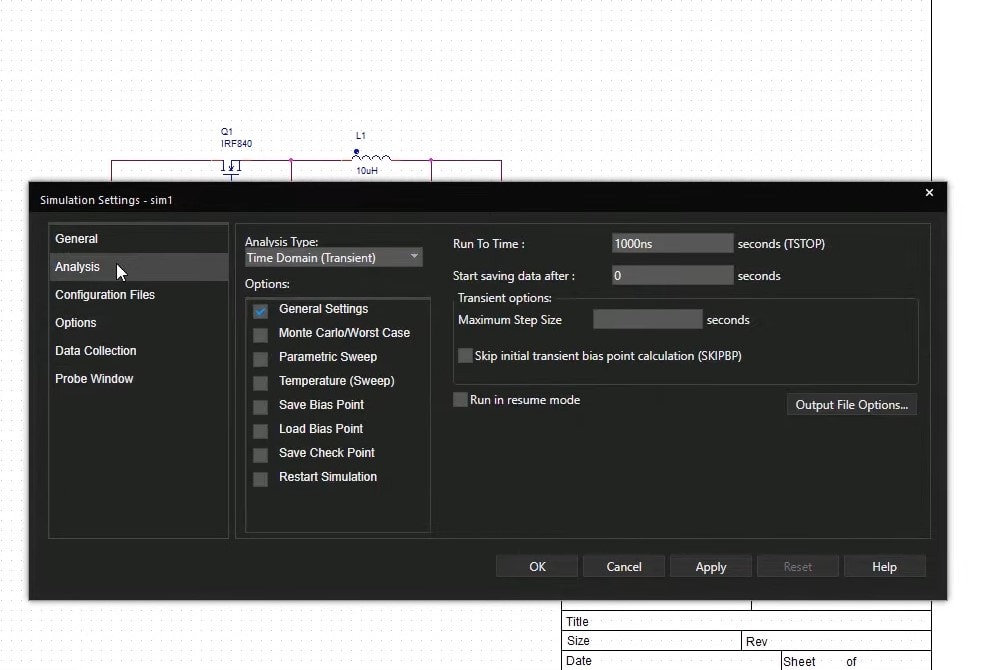Switch to the Options page
This screenshot has height=670, width=1005.
click(138, 322)
